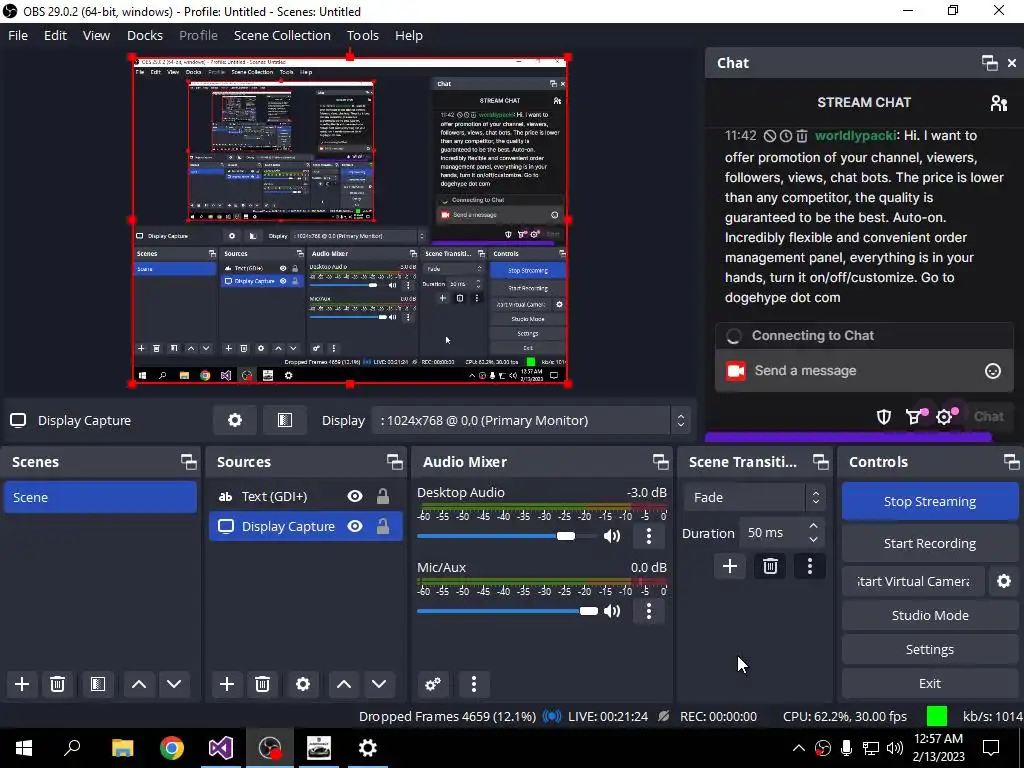Open the Display monitor dropdown
Image resolution: width=1024 pixels, height=768 pixels.
pyautogui.click(x=530, y=421)
